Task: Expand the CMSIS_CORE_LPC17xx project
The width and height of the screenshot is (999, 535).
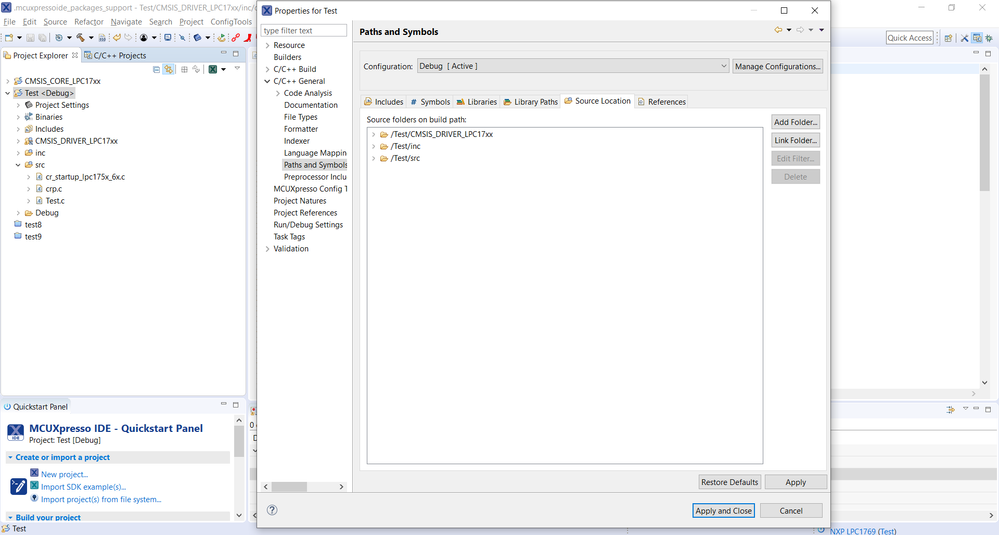Action: point(8,81)
